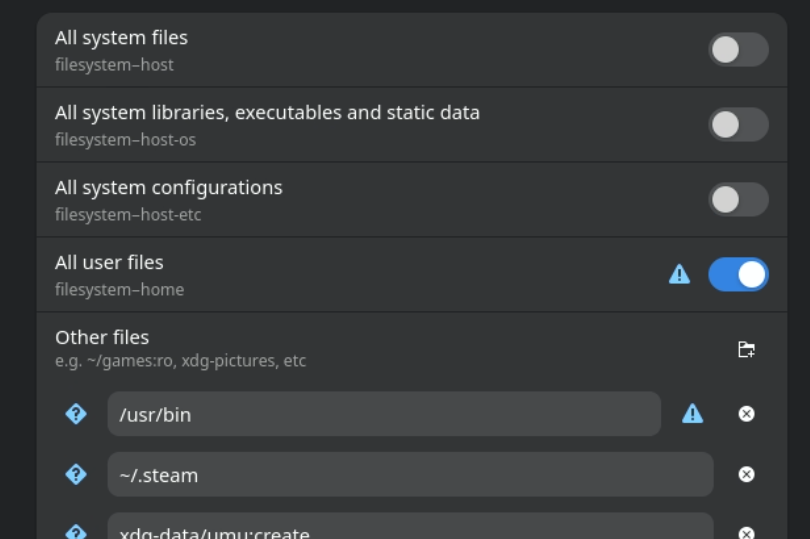Enable the All system files switch

point(738,50)
